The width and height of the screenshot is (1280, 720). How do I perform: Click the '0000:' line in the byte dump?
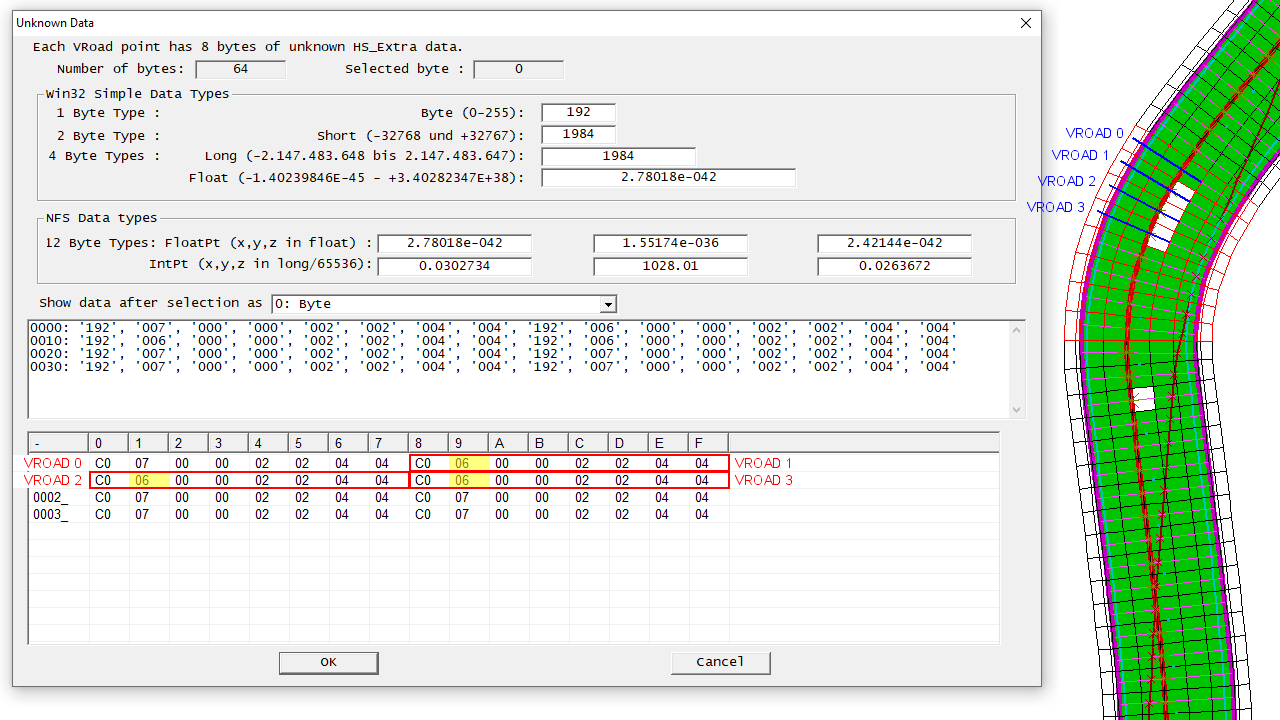tap(493, 327)
